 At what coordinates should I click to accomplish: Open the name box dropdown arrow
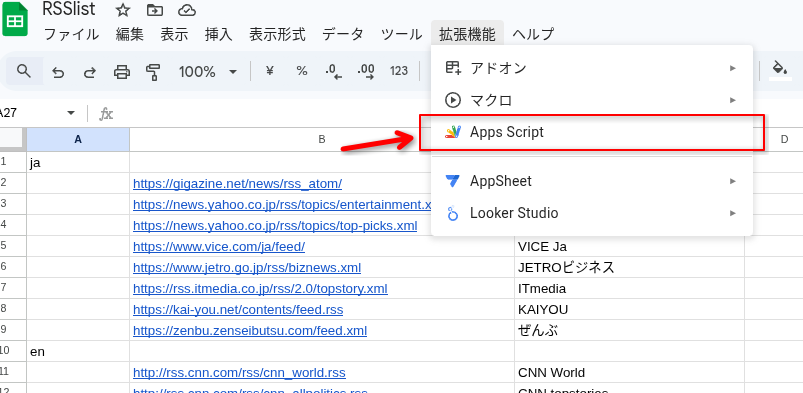[71, 113]
